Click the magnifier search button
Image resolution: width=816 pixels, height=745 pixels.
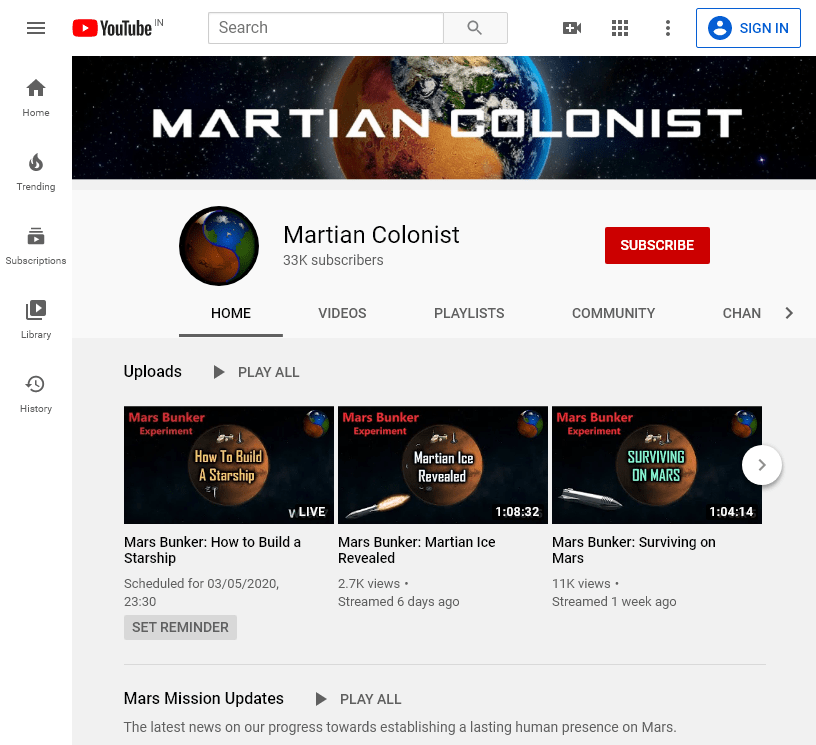pyautogui.click(x=475, y=28)
